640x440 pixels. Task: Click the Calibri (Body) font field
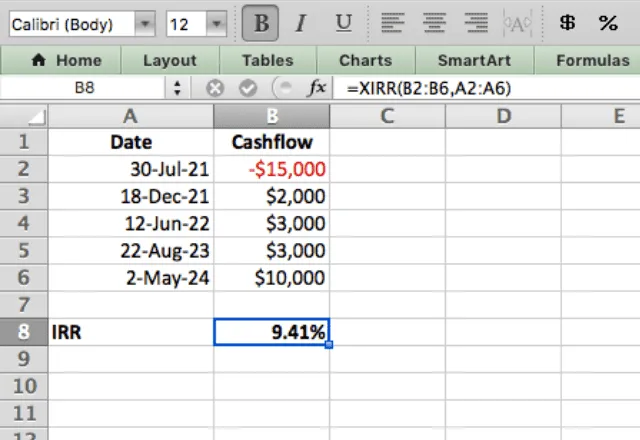72,24
